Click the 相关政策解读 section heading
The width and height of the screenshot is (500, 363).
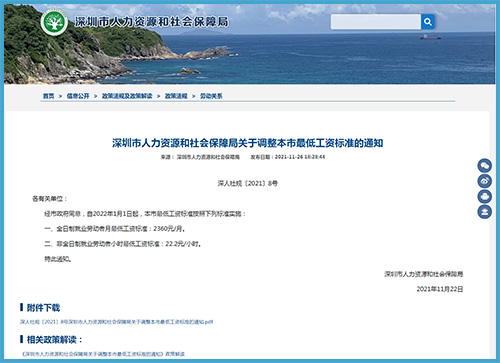tap(54, 340)
